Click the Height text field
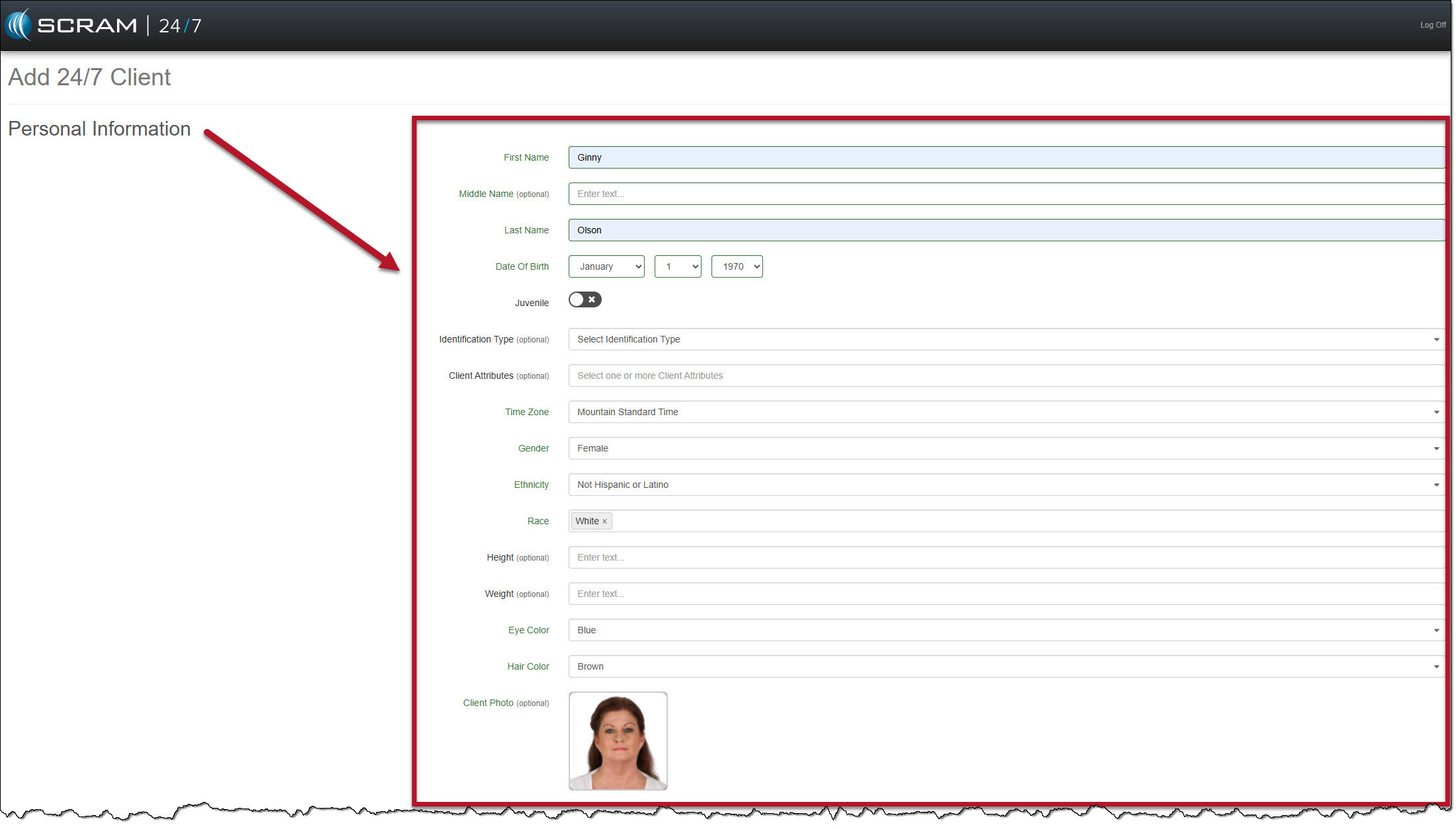 [1005, 557]
